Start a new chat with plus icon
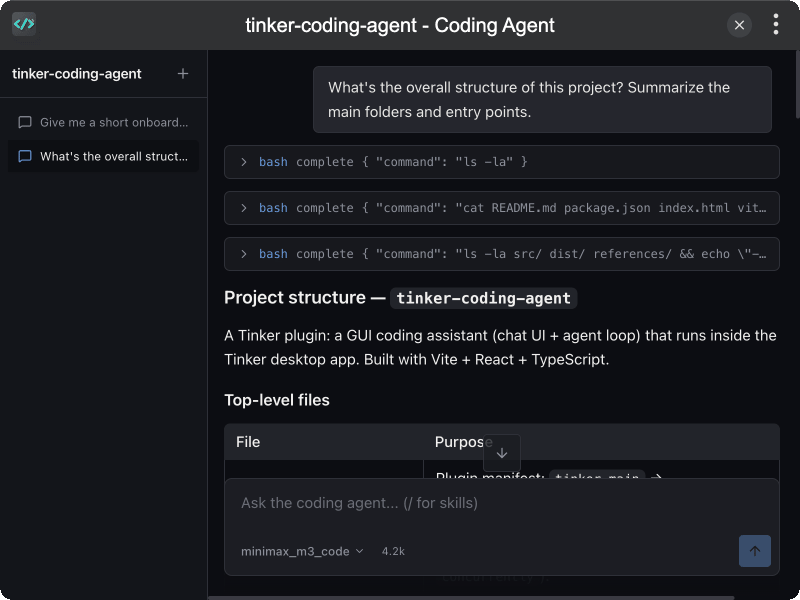Viewport: 800px width, 600px height. pyautogui.click(x=183, y=73)
